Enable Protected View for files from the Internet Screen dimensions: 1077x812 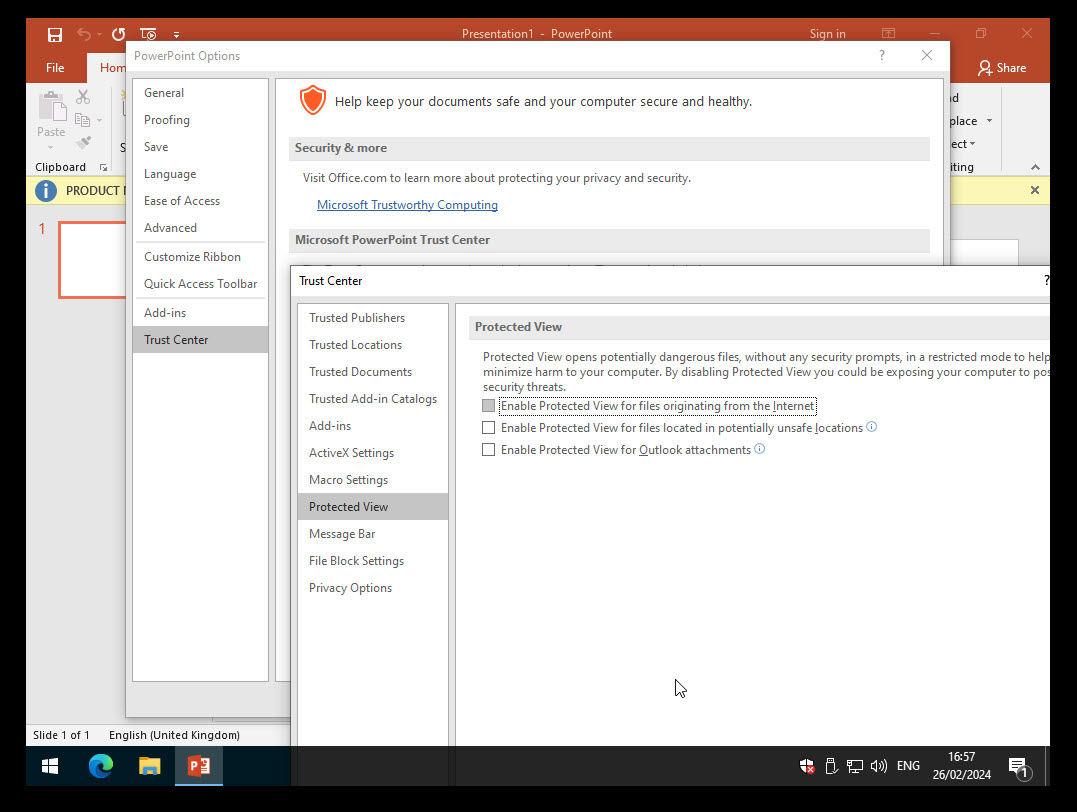tap(488, 405)
